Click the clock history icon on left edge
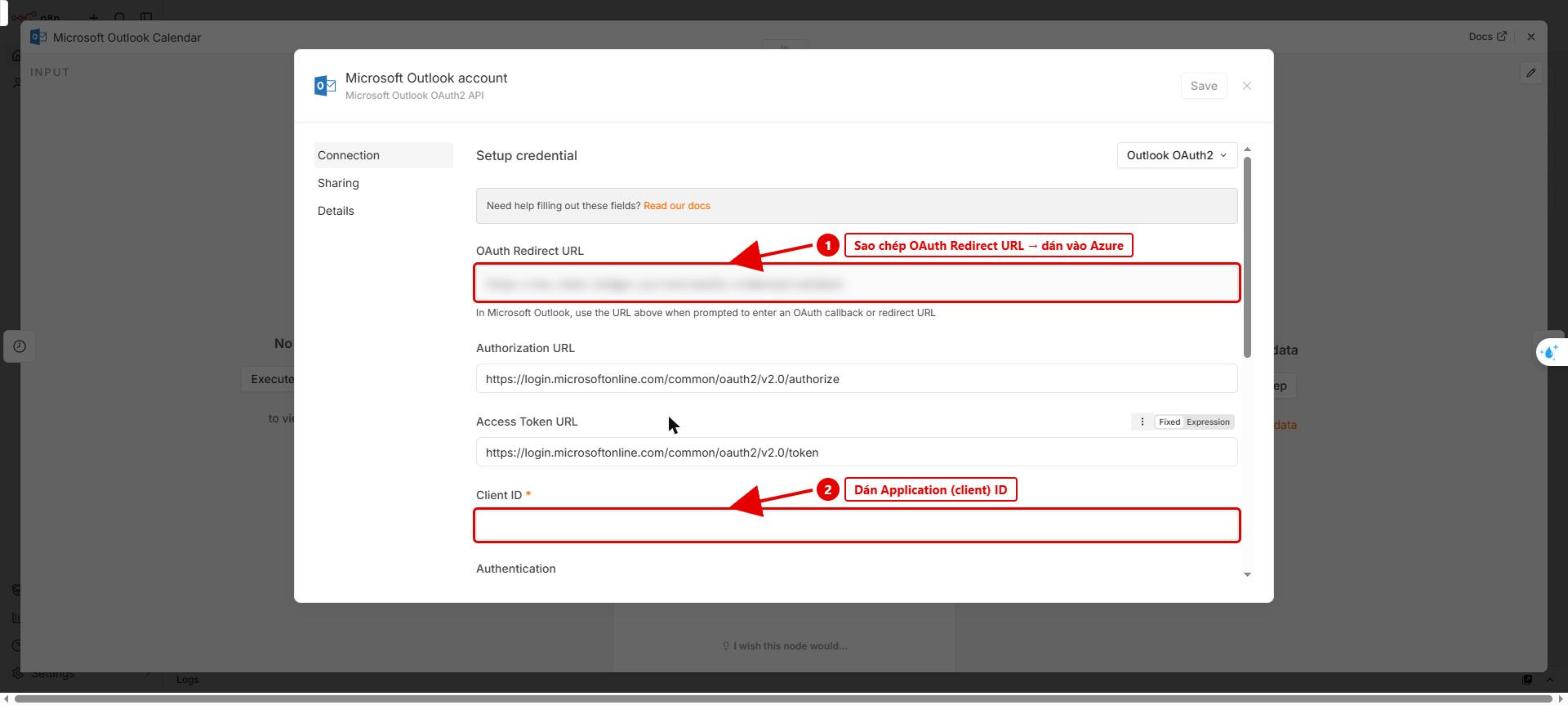Image resolution: width=1568 pixels, height=705 pixels. [19, 346]
